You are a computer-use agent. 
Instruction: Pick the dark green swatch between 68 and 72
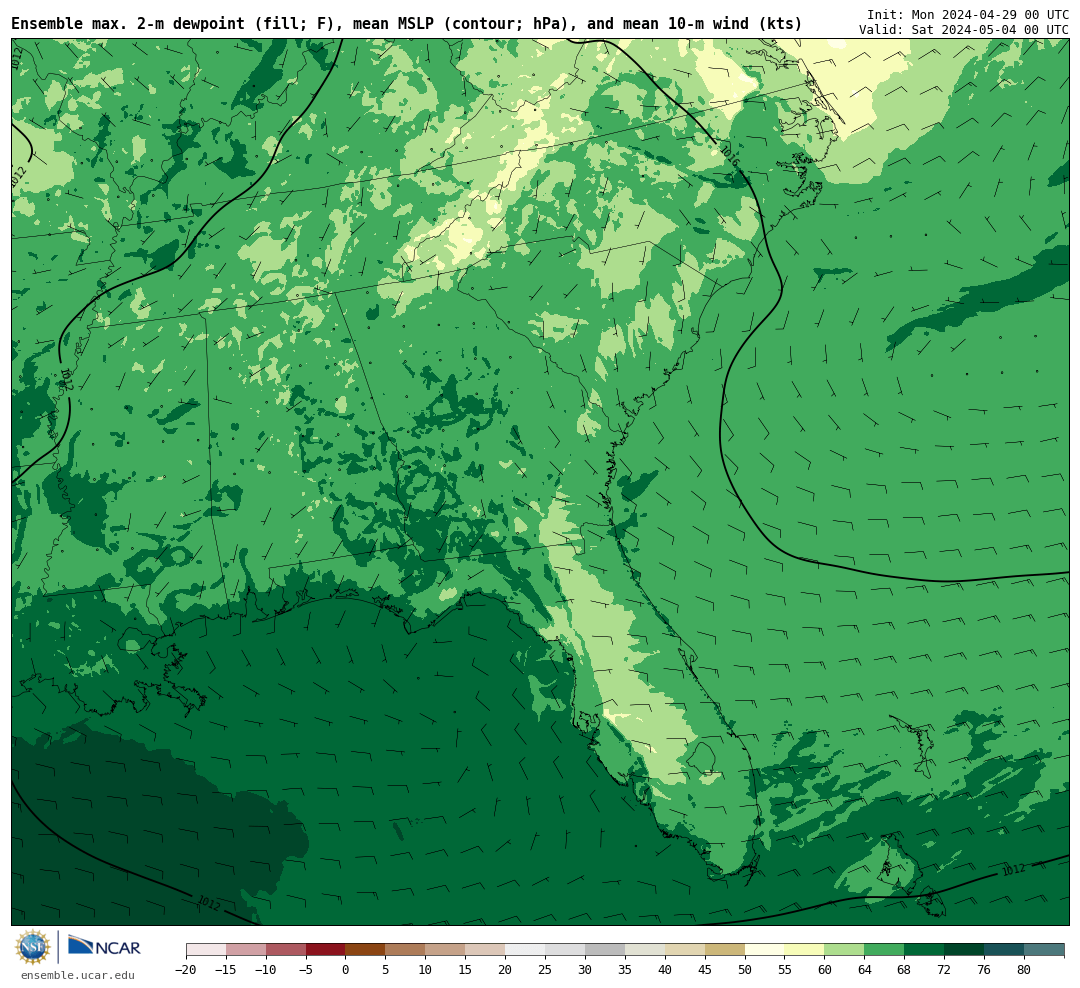coord(925,950)
